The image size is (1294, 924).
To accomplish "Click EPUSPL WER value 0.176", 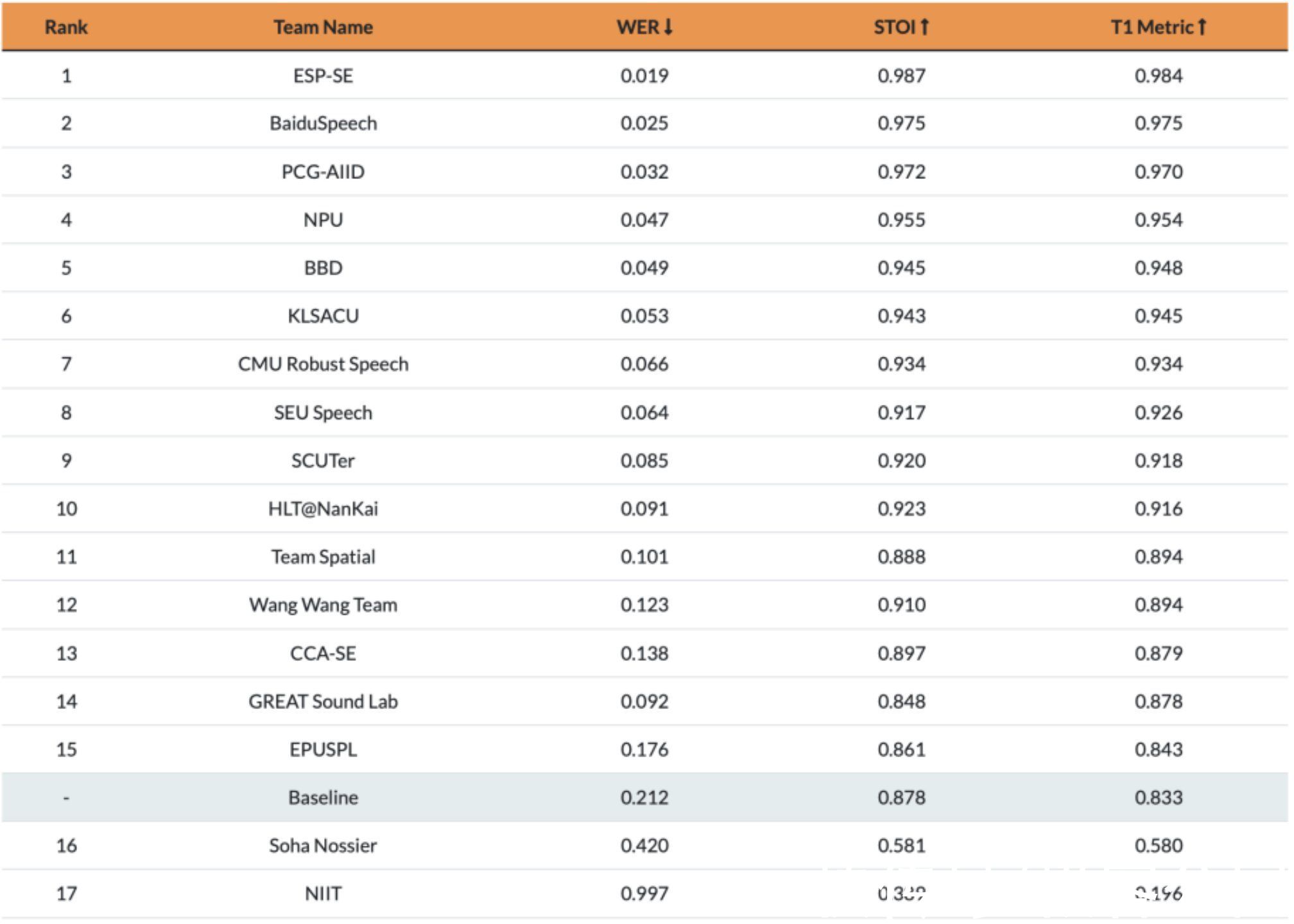I will click(644, 749).
